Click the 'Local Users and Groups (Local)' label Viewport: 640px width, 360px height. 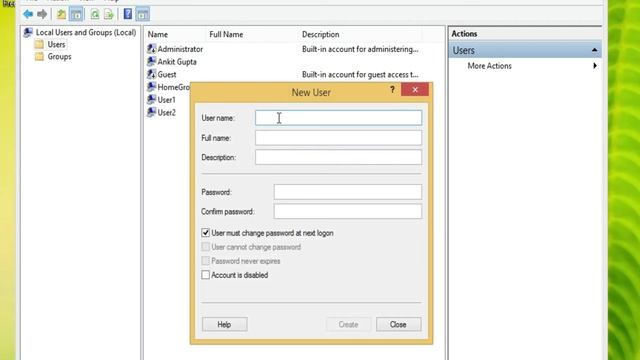coord(86,32)
